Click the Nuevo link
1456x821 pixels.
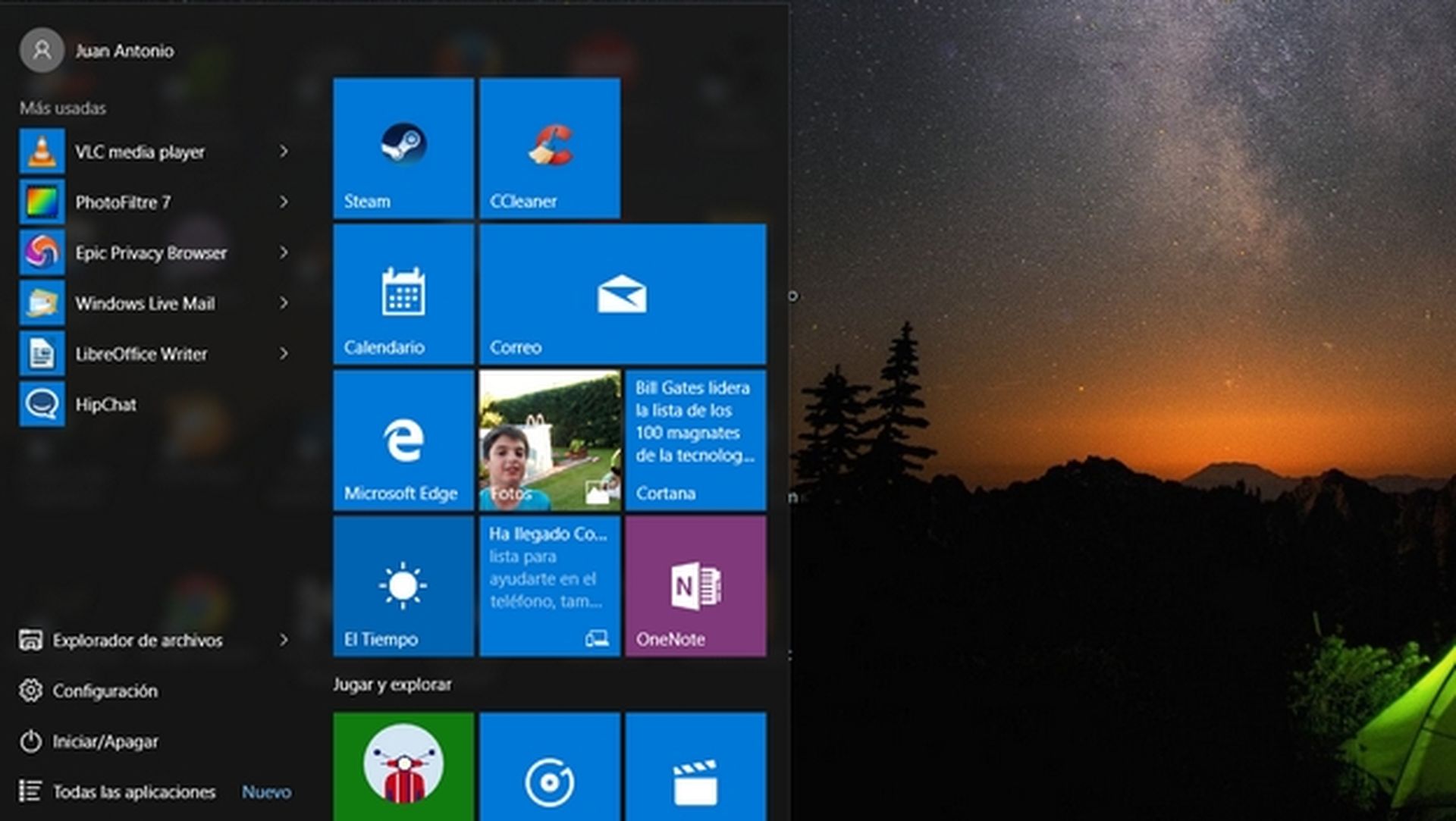[x=267, y=791]
